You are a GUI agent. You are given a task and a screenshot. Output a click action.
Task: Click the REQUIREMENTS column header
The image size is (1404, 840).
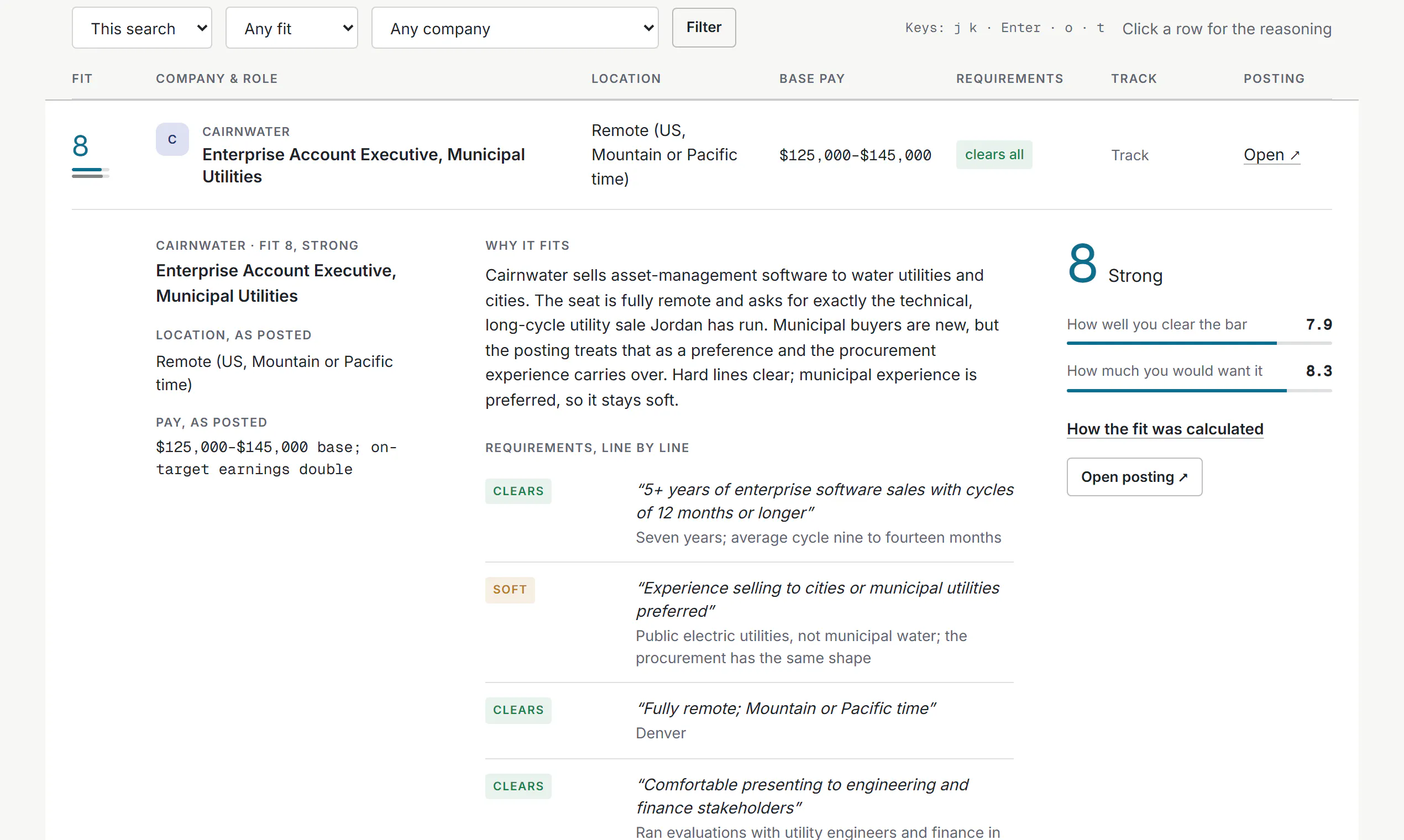tap(1010, 78)
